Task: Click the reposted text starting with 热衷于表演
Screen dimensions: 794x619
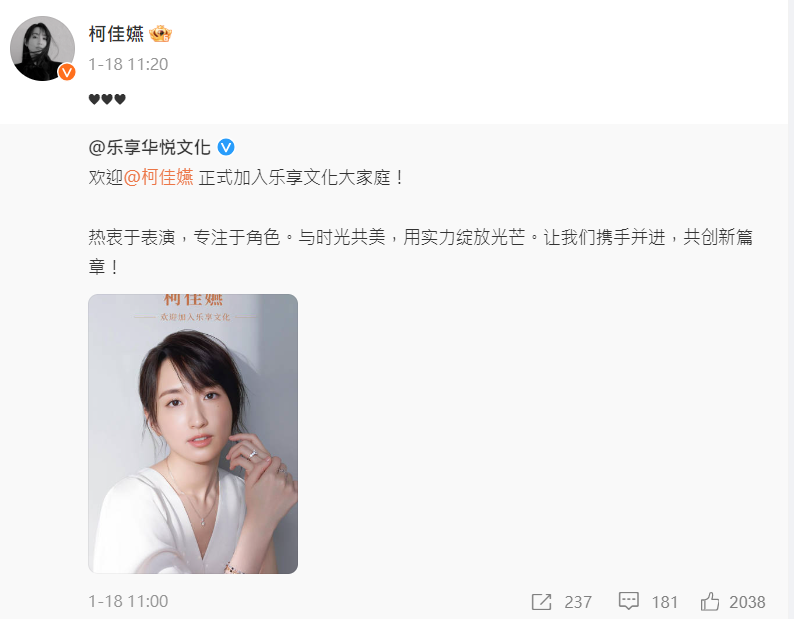Action: click(420, 251)
